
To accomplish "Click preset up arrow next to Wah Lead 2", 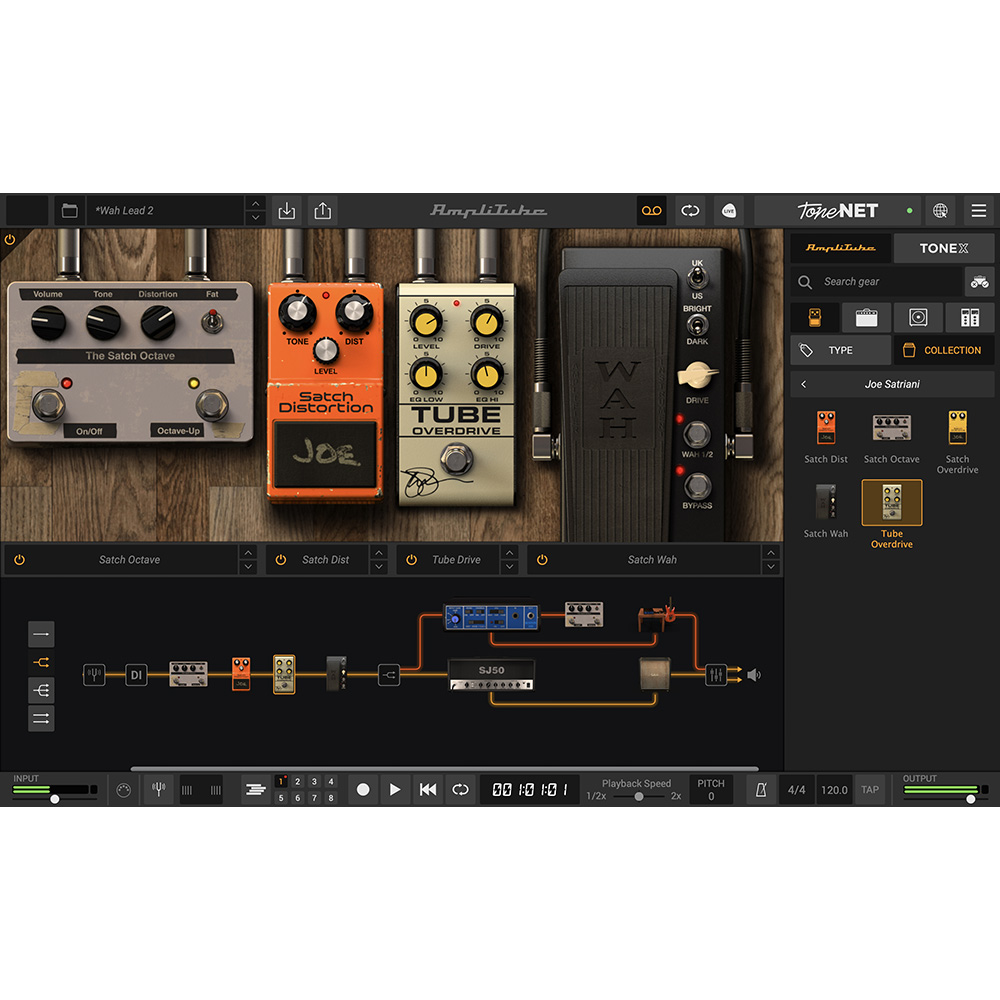I will pos(255,203).
